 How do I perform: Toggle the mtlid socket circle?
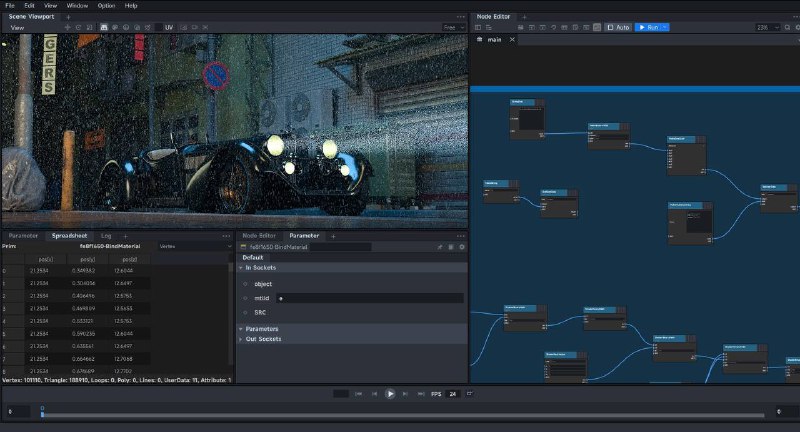[x=245, y=298]
